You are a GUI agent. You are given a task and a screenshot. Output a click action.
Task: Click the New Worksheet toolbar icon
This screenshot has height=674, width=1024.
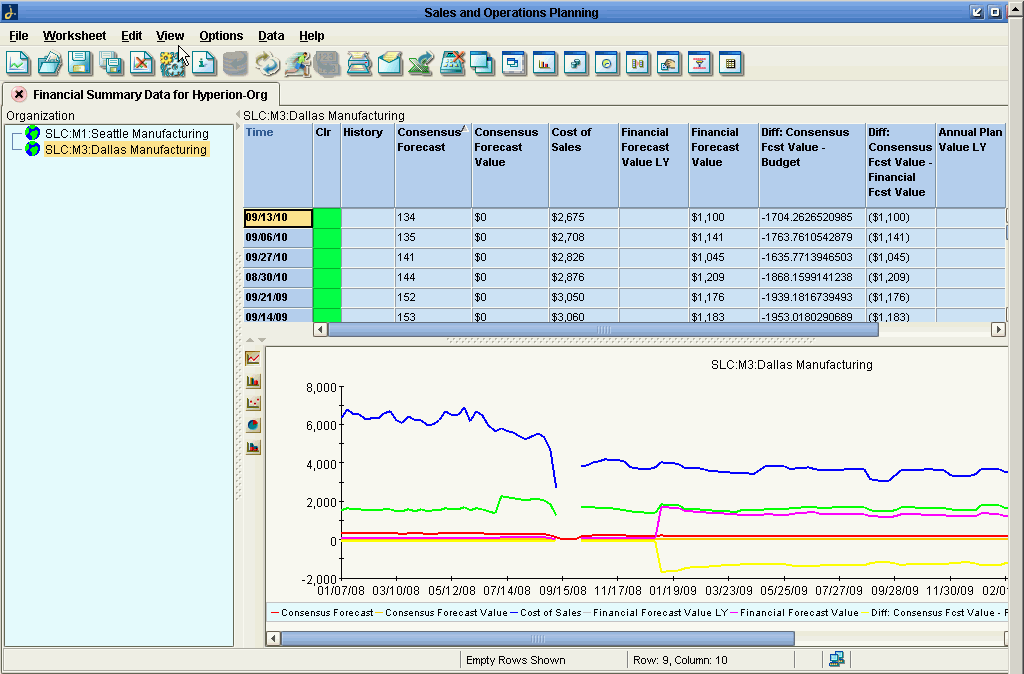pyautogui.click(x=18, y=63)
